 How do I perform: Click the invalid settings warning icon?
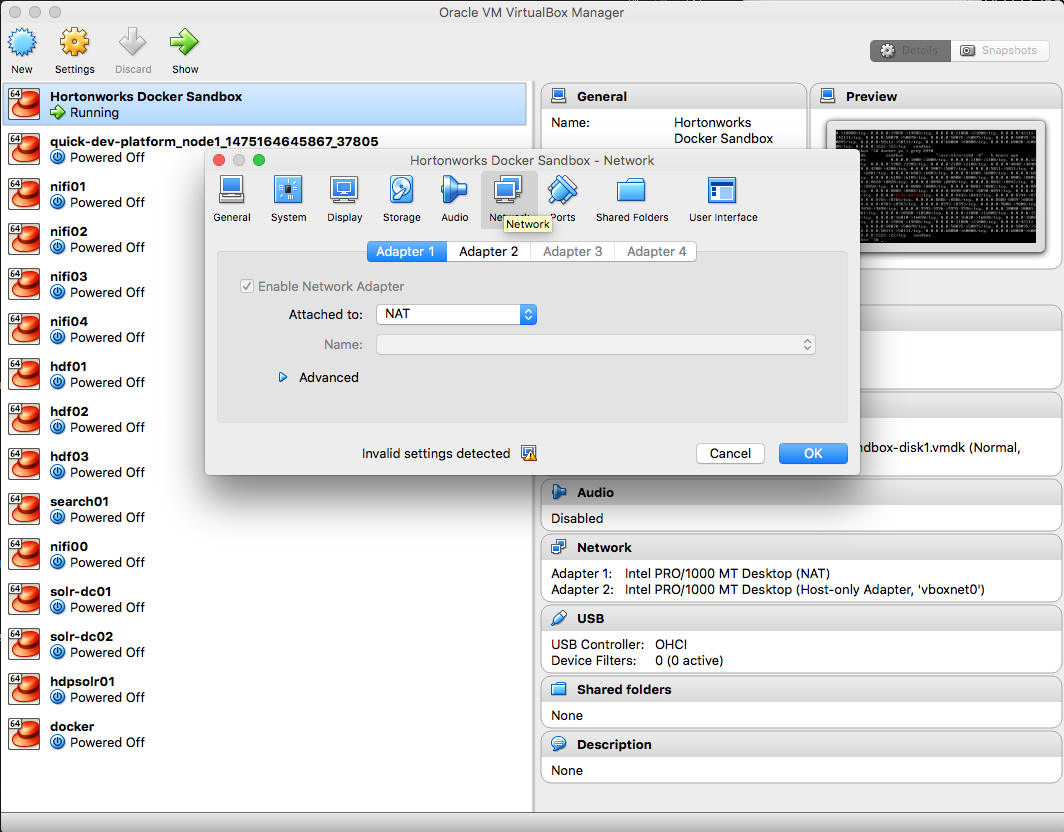click(528, 453)
